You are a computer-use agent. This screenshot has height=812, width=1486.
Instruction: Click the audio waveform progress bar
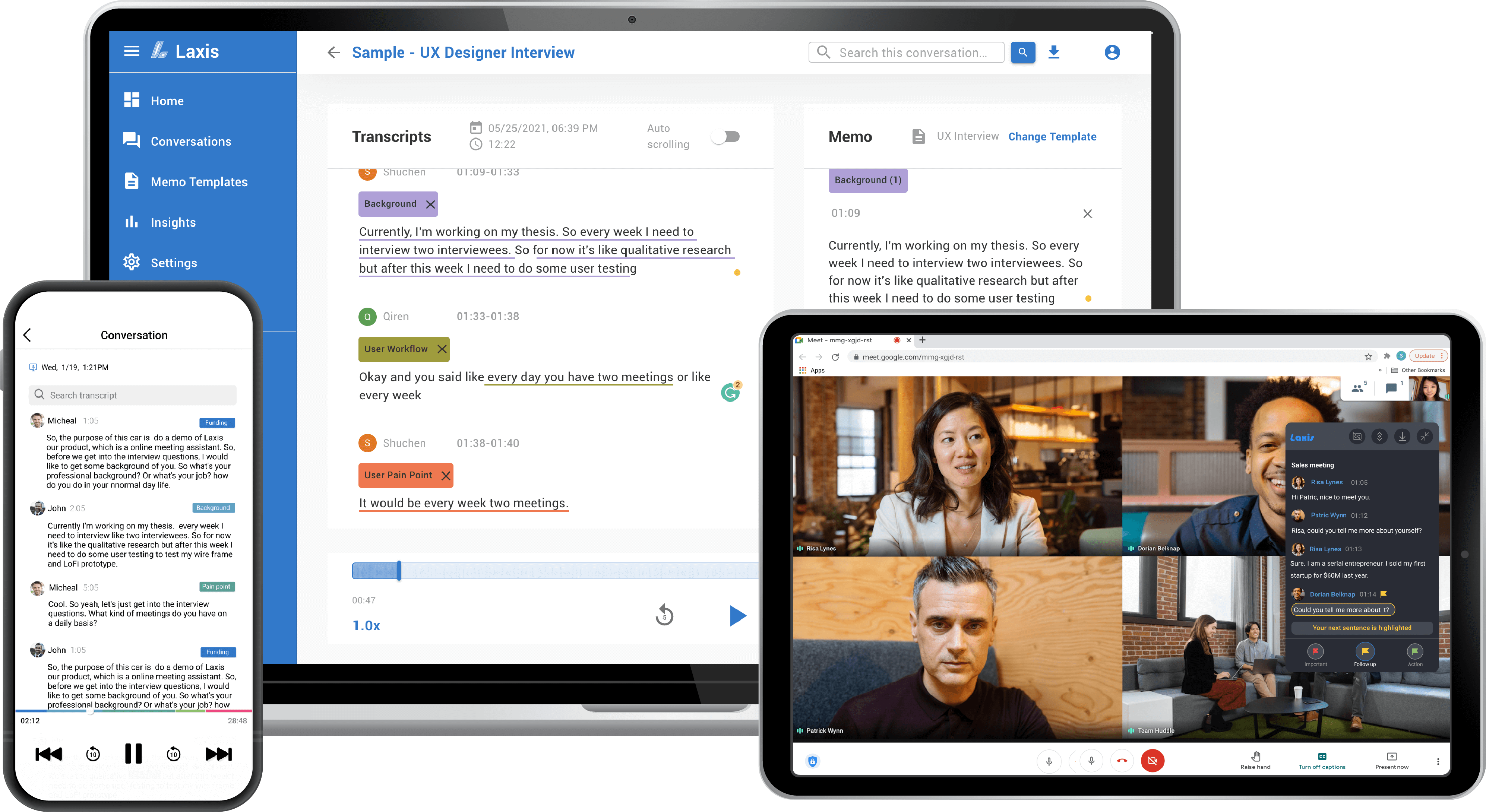click(x=554, y=571)
